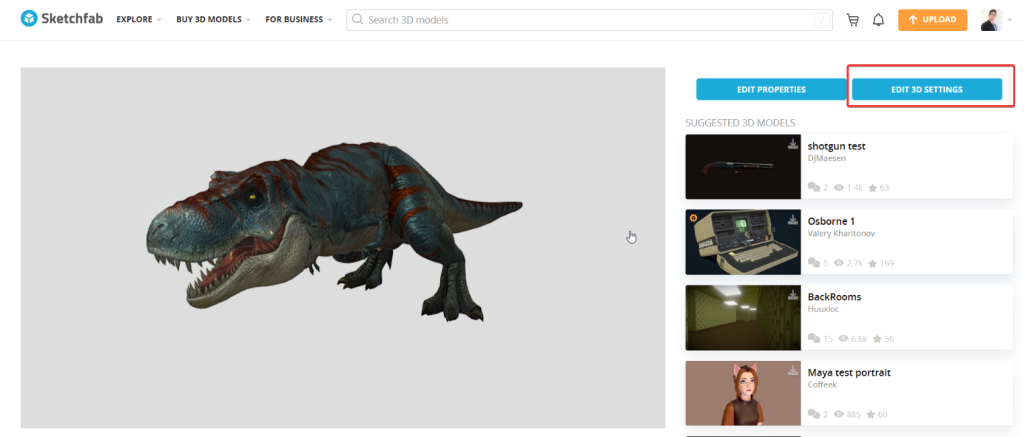This screenshot has width=1024, height=437.
Task: Click the user profile avatar
Action: pos(991,20)
